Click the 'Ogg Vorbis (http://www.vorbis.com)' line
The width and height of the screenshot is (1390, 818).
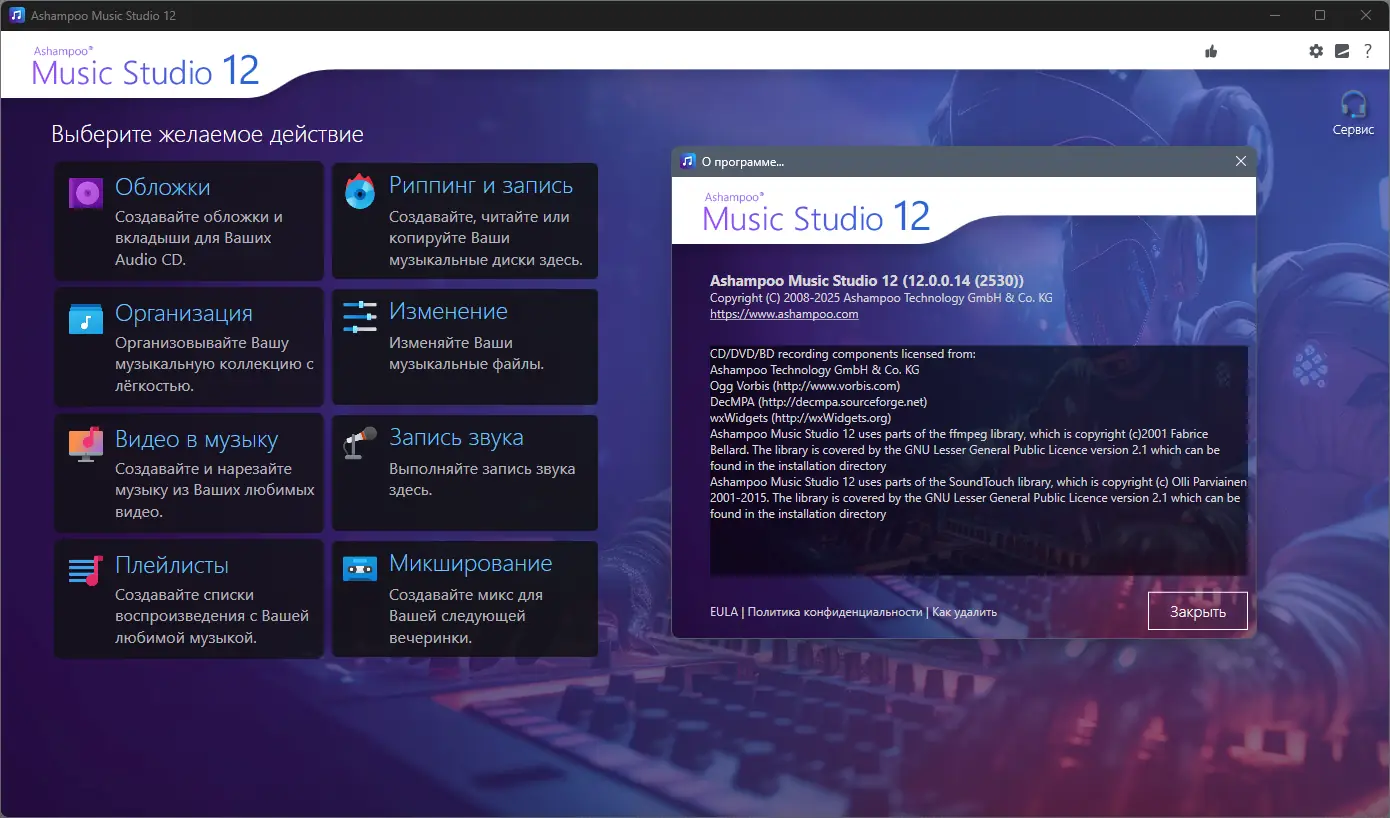coord(805,386)
